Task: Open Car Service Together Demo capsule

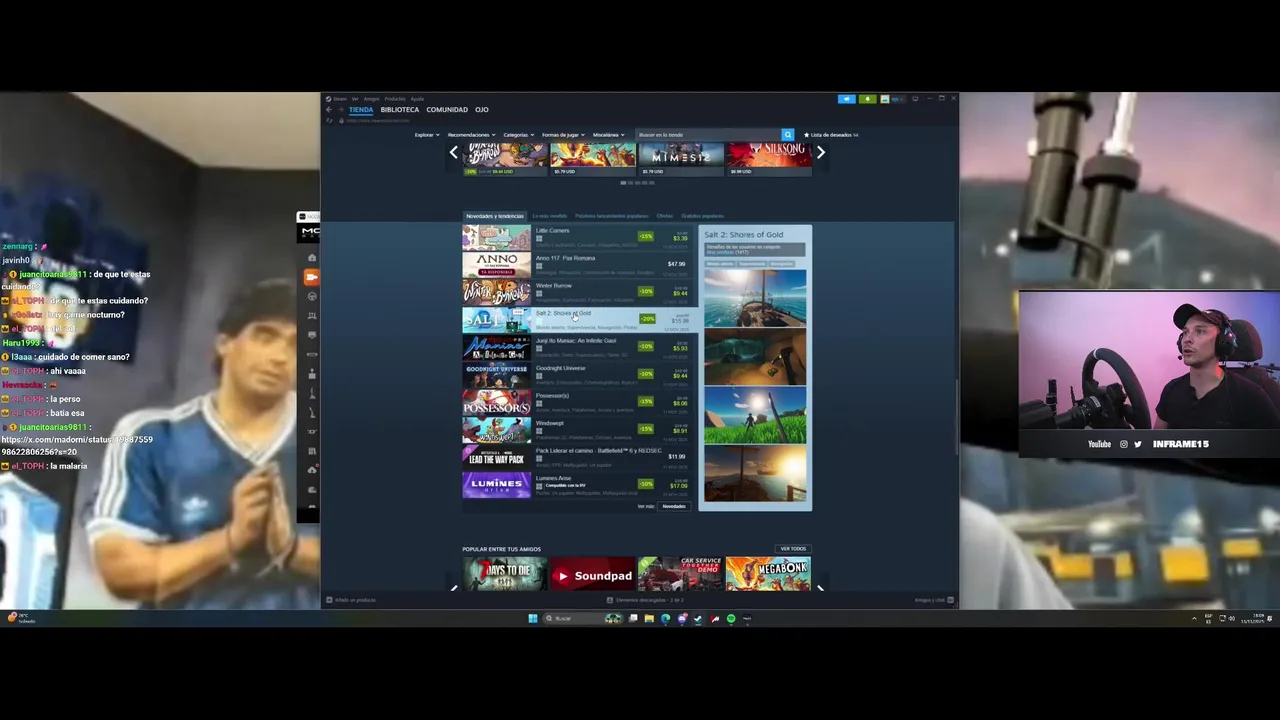Action: click(x=681, y=575)
